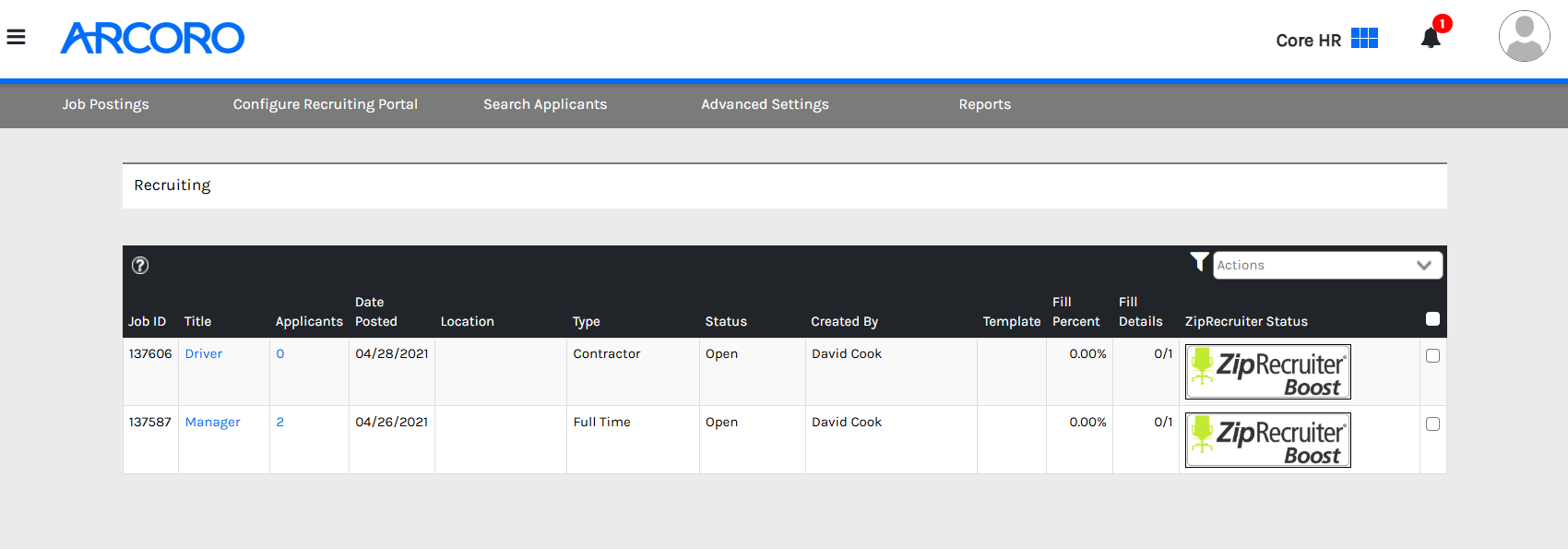Check the box for Driver row
Image resolution: width=1568 pixels, height=549 pixels.
(x=1432, y=356)
